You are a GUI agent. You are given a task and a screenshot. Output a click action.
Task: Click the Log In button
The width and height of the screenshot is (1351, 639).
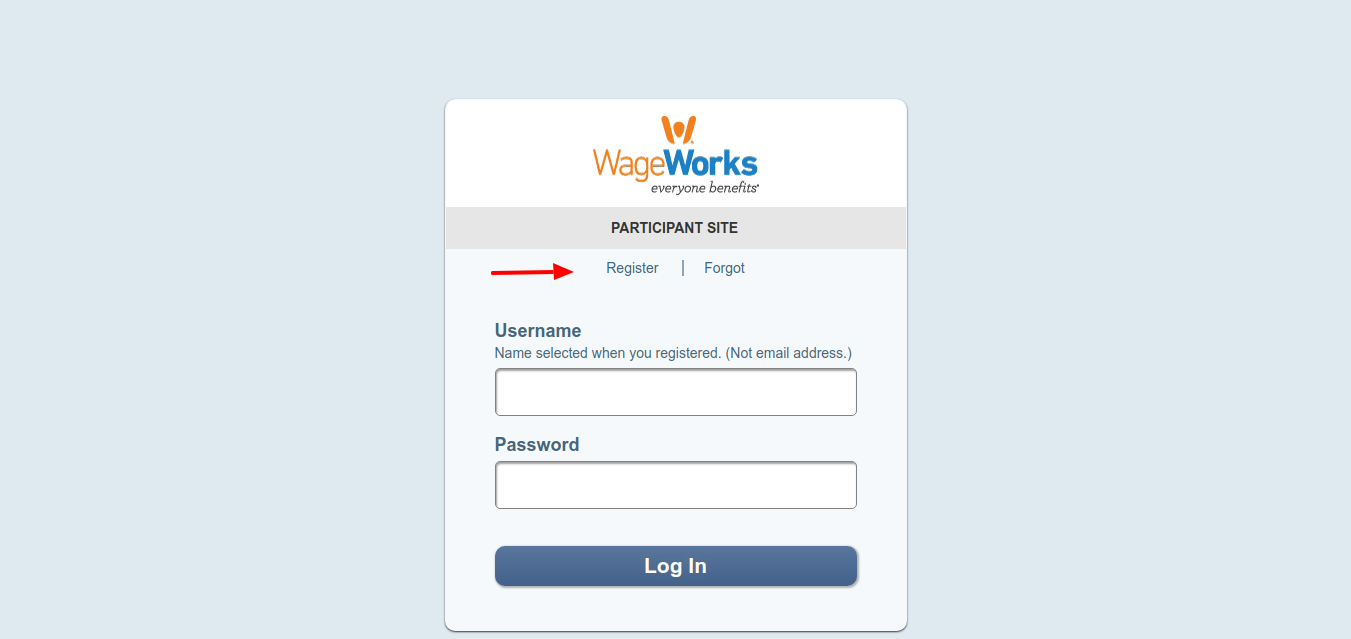point(676,566)
